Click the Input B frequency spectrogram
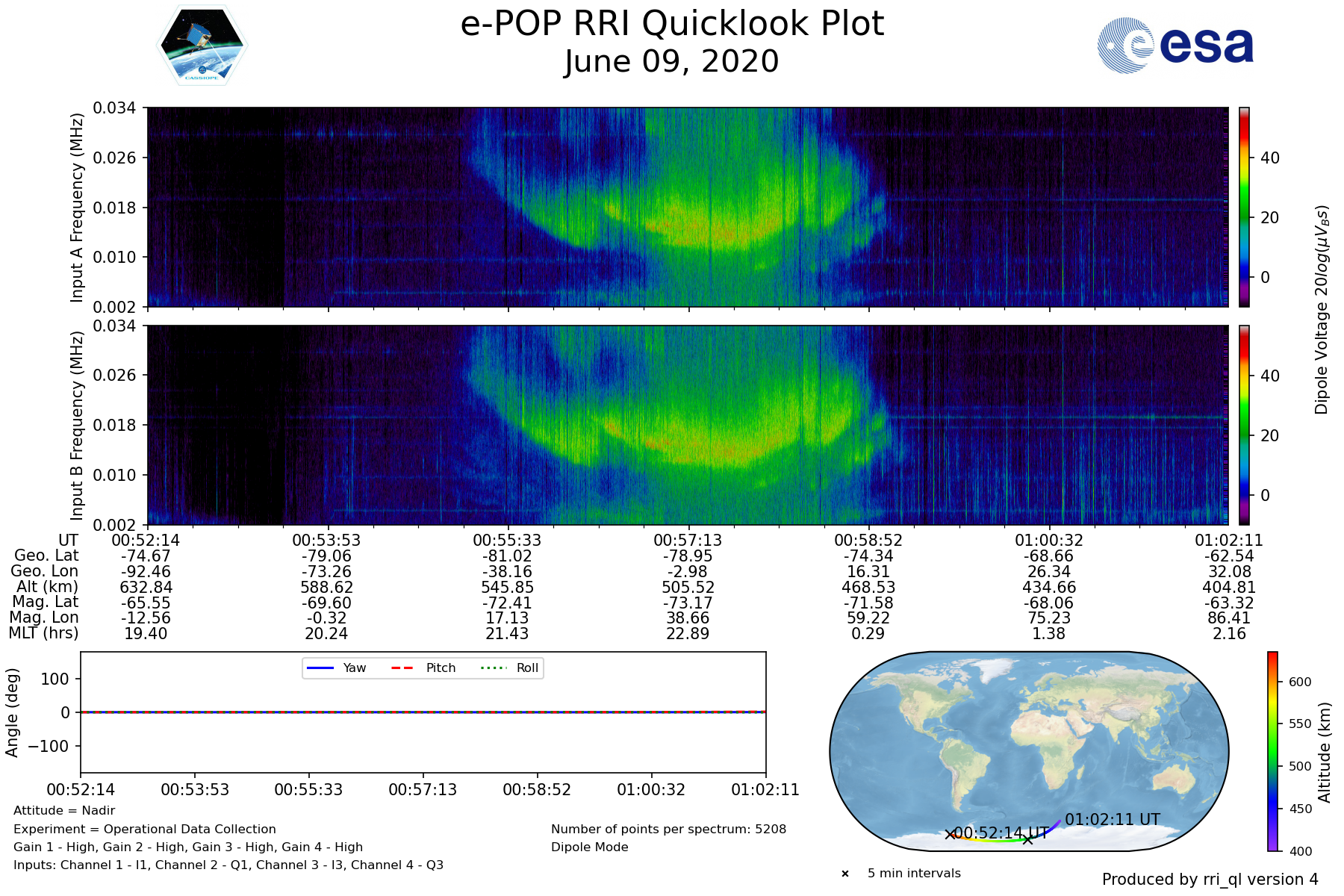The image size is (1344, 896). pyautogui.click(x=687, y=425)
